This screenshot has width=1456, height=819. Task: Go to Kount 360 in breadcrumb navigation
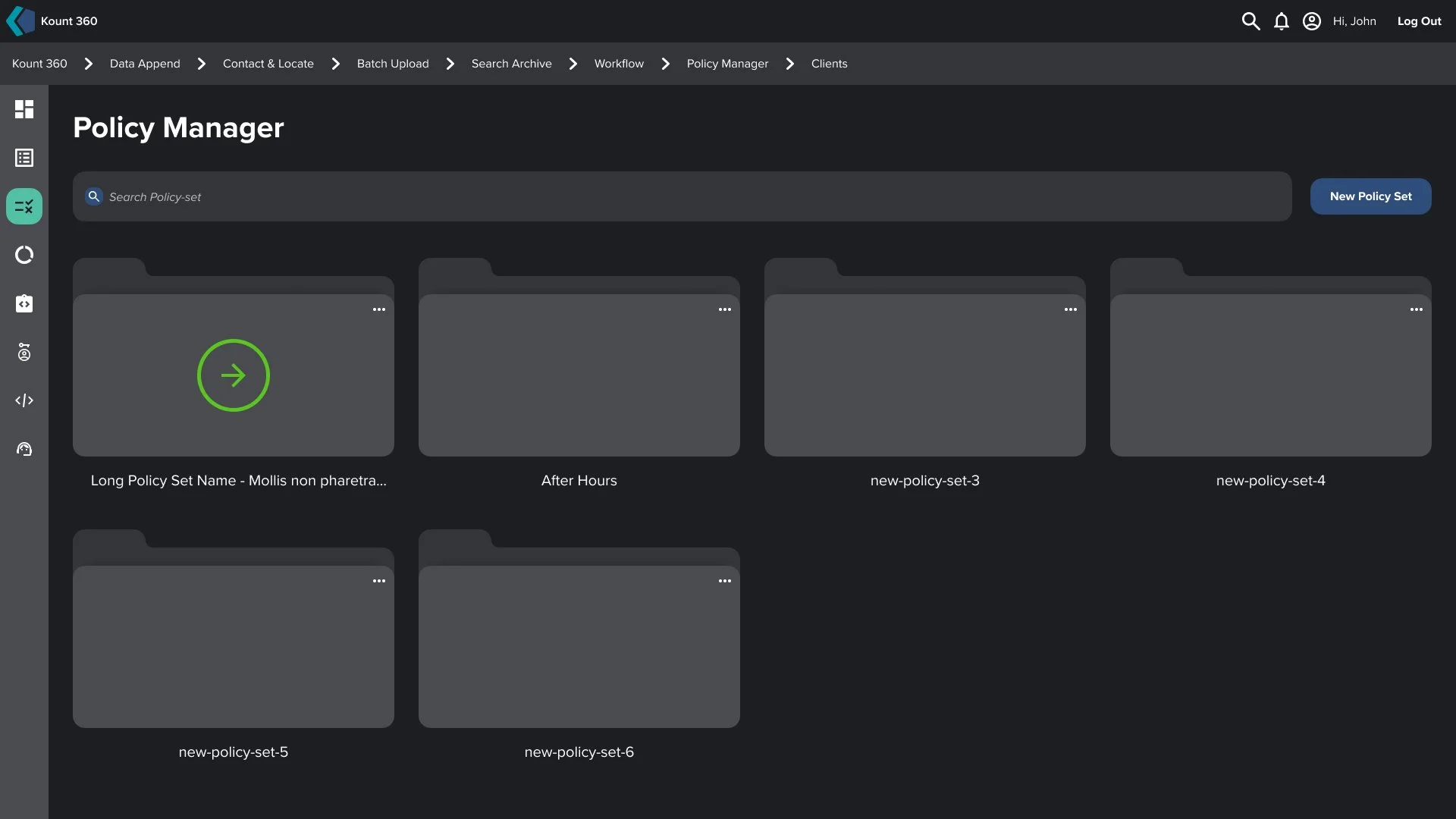39,64
